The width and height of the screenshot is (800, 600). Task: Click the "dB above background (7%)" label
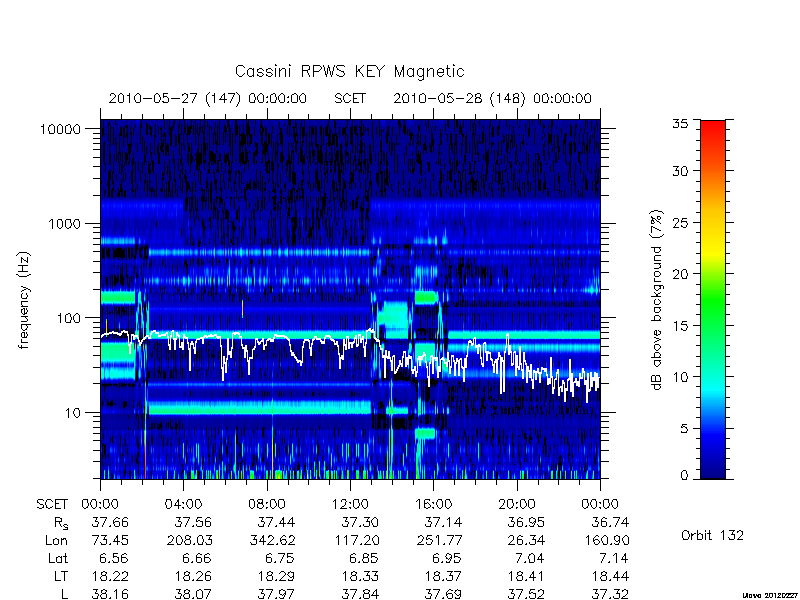click(x=657, y=300)
